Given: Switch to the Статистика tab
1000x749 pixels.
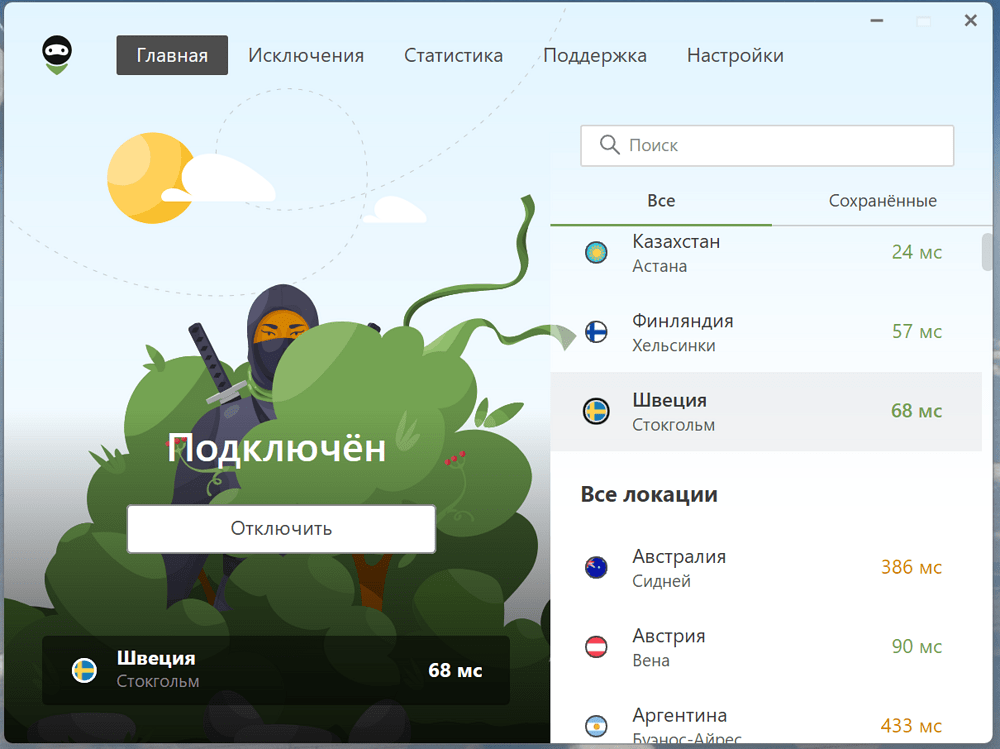Looking at the screenshot, I should pos(453,55).
